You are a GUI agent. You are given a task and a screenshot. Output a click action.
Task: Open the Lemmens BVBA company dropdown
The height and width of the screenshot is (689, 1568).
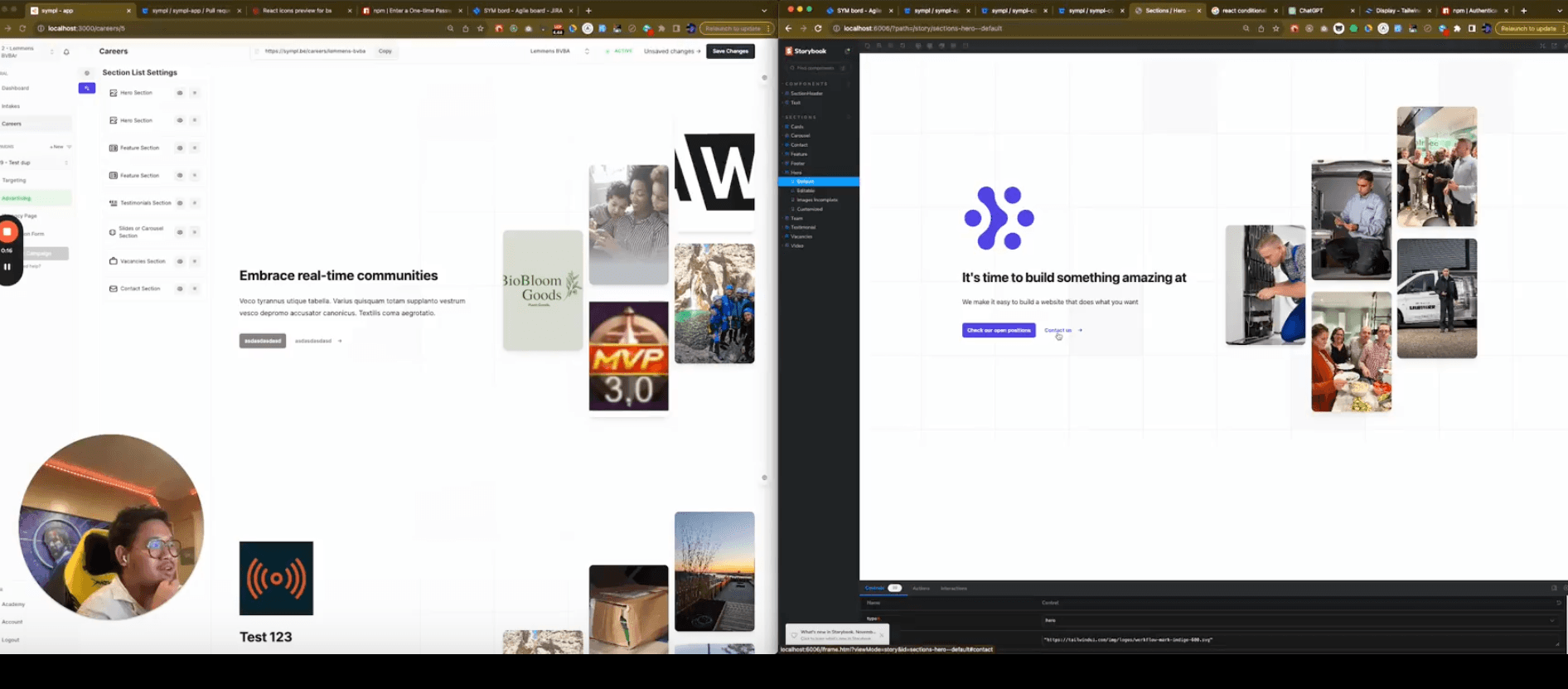[x=560, y=51]
